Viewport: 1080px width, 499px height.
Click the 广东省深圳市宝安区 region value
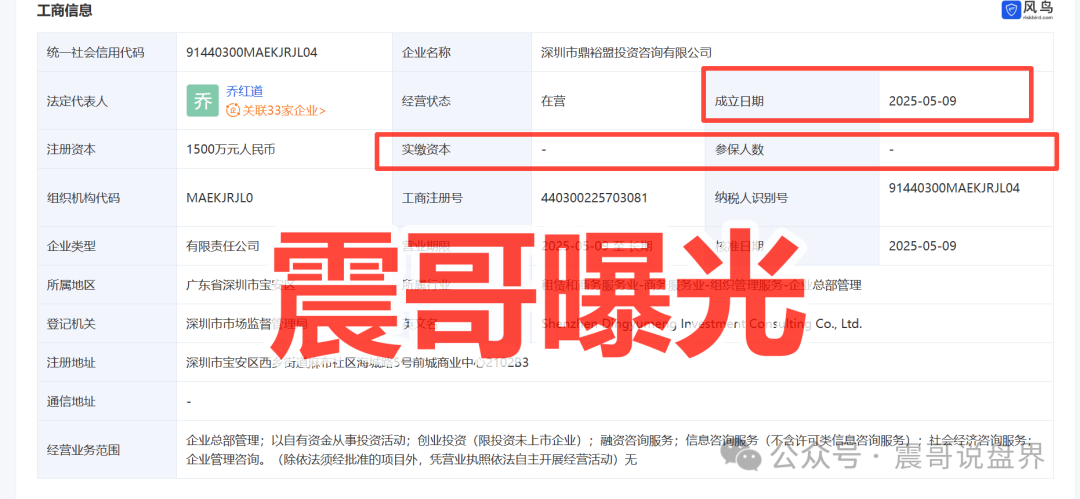240,285
